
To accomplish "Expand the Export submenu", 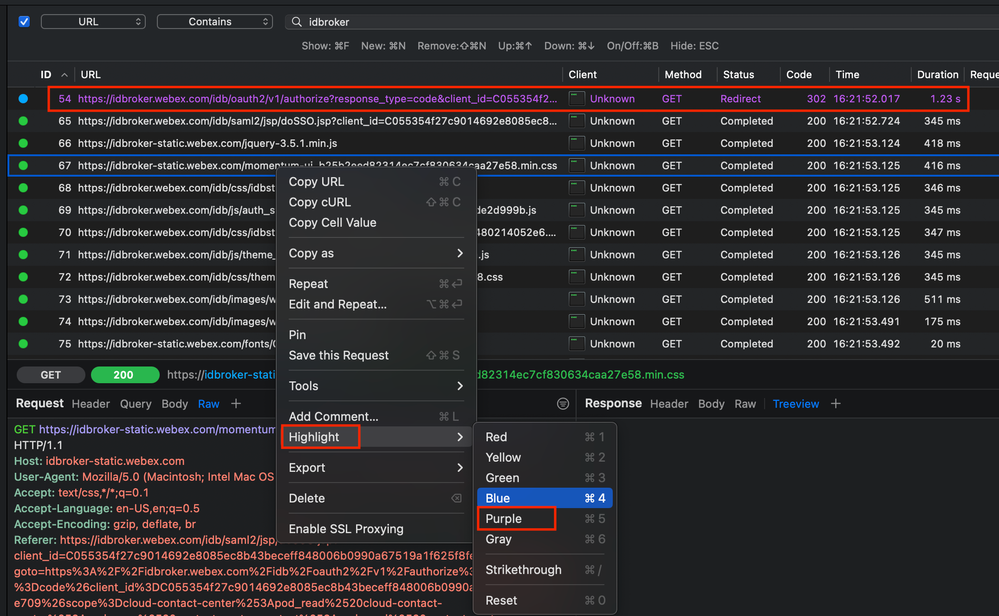I will (376, 468).
